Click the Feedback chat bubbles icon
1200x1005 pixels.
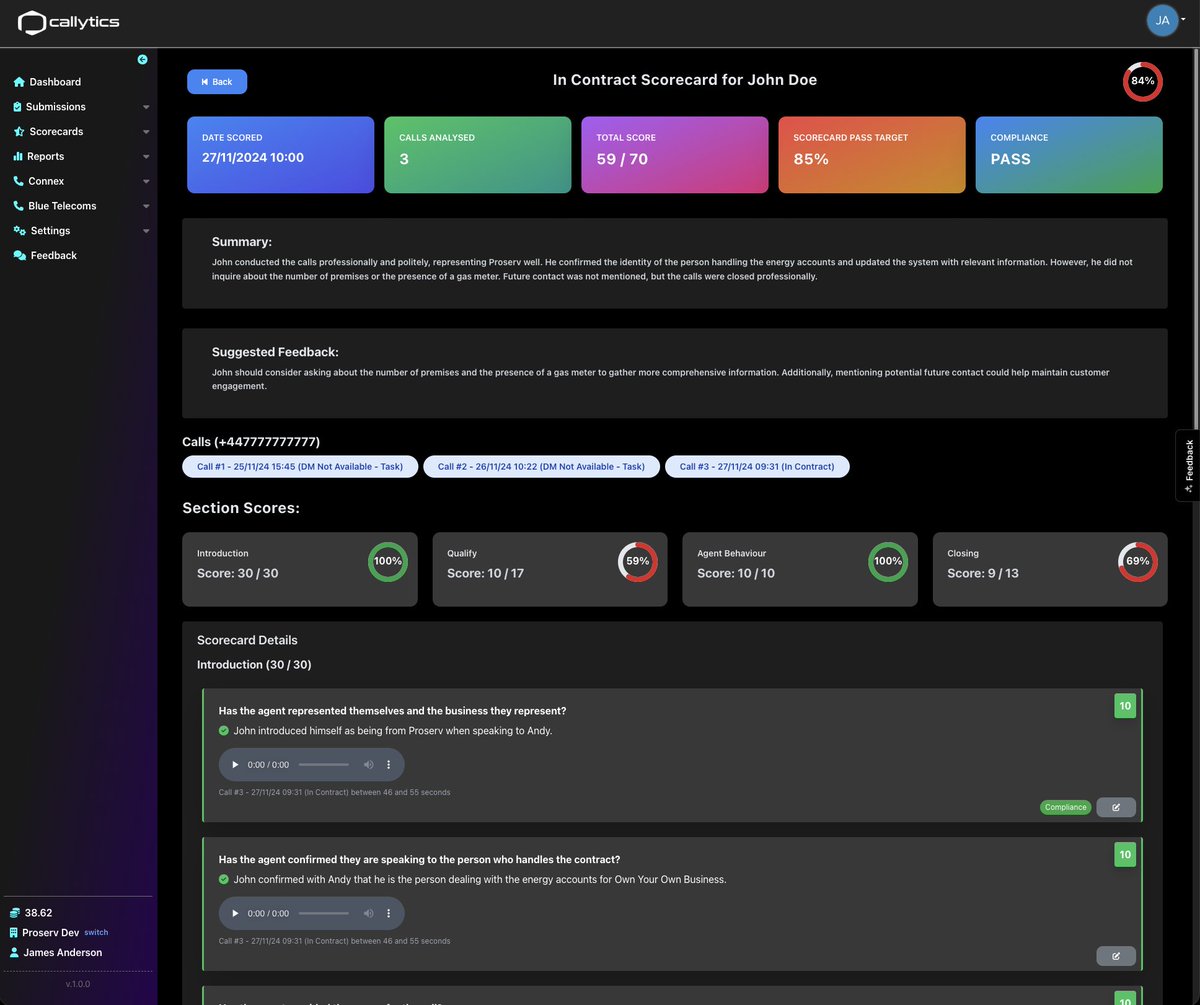20,255
